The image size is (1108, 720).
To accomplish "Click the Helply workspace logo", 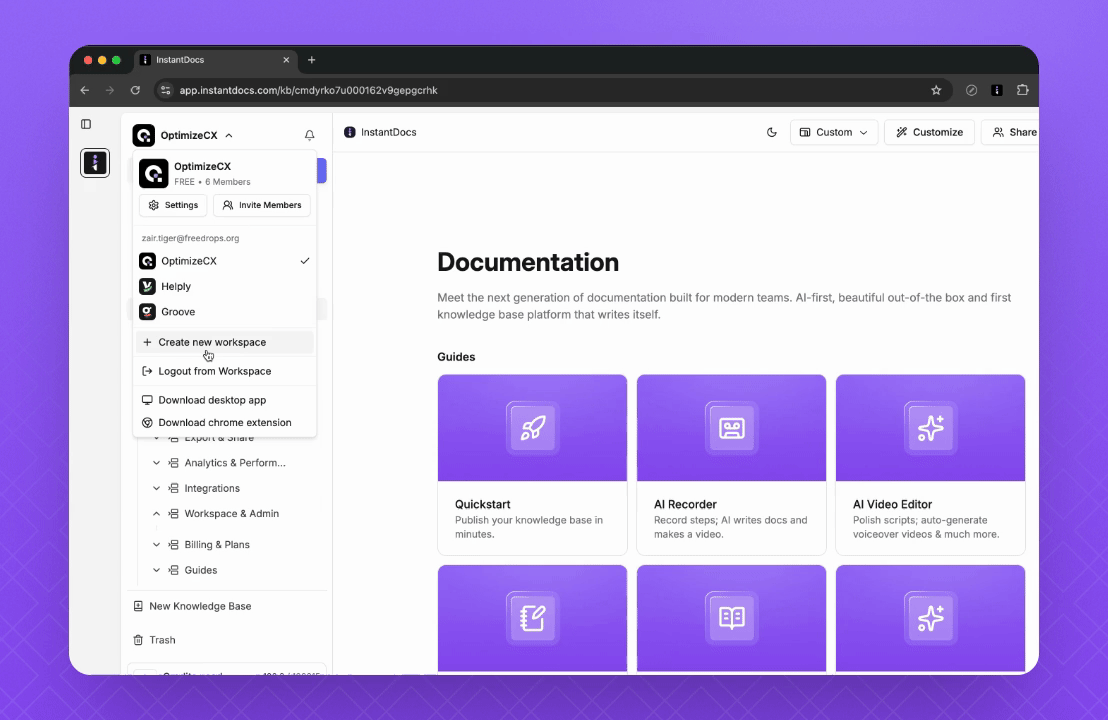I will coord(147,286).
